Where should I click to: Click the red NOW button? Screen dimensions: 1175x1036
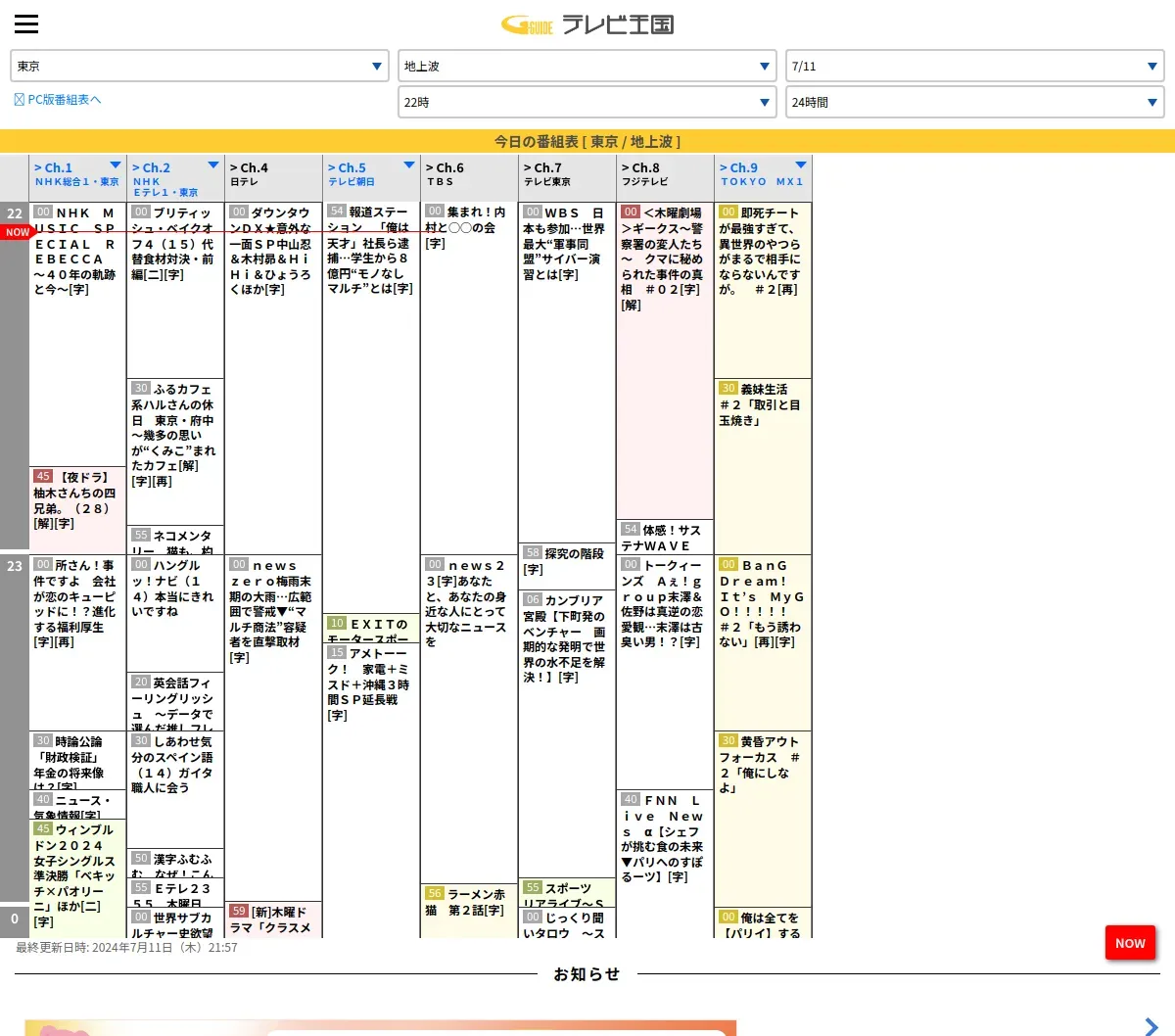pos(1130,943)
